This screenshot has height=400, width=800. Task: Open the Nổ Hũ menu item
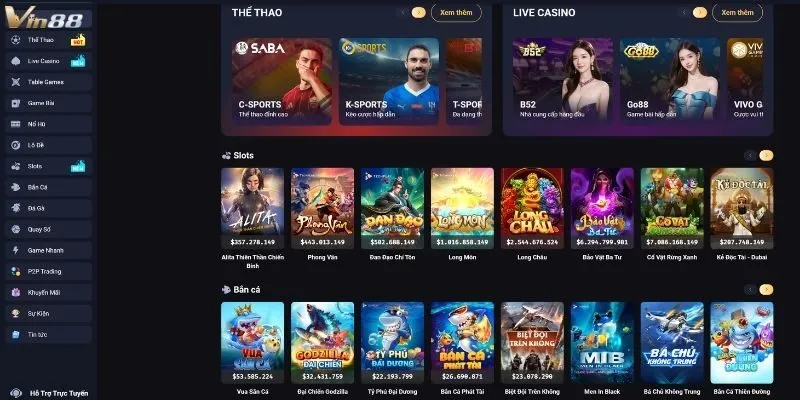(49, 124)
